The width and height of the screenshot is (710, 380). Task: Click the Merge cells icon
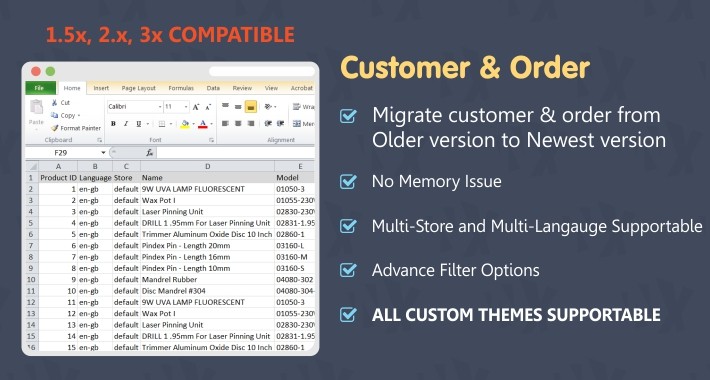click(297, 124)
